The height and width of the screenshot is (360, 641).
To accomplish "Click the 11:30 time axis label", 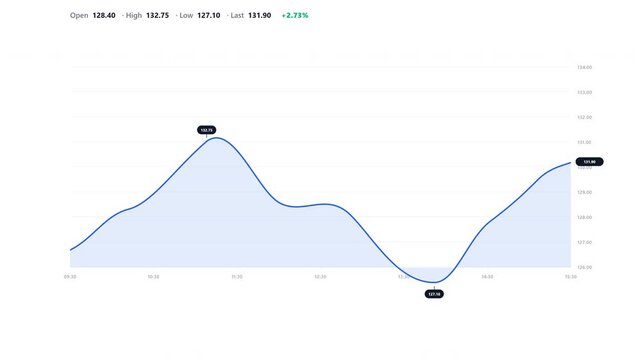I will 237,277.
